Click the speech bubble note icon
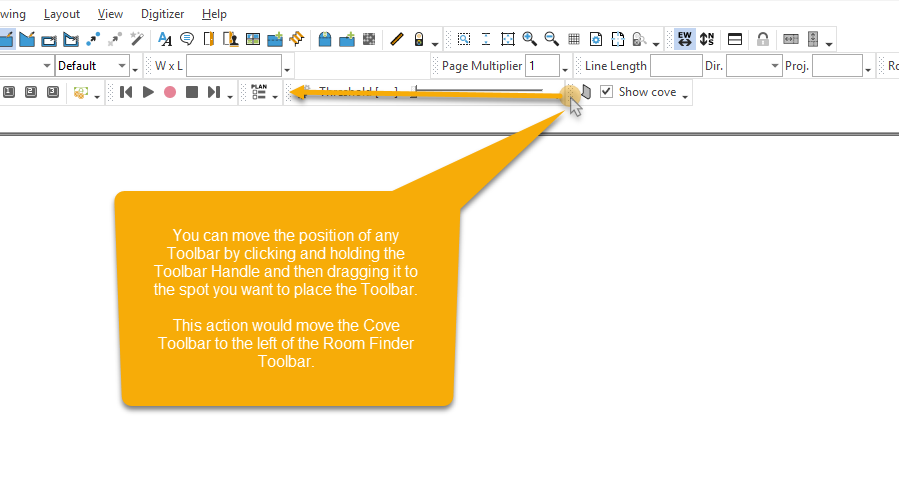This screenshot has width=899, height=492. 187,39
